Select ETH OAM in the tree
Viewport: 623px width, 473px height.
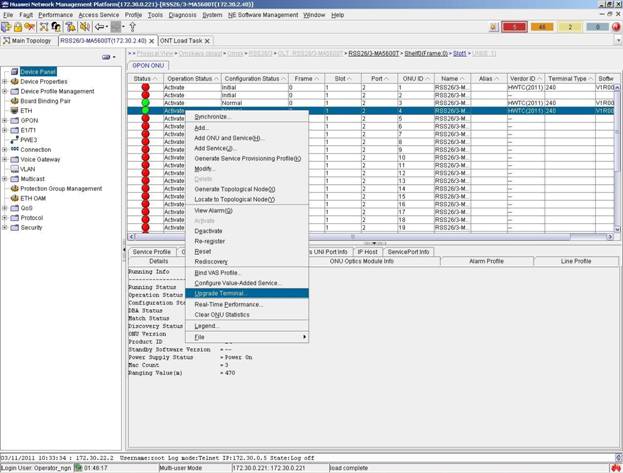pyautogui.click(x=33, y=198)
